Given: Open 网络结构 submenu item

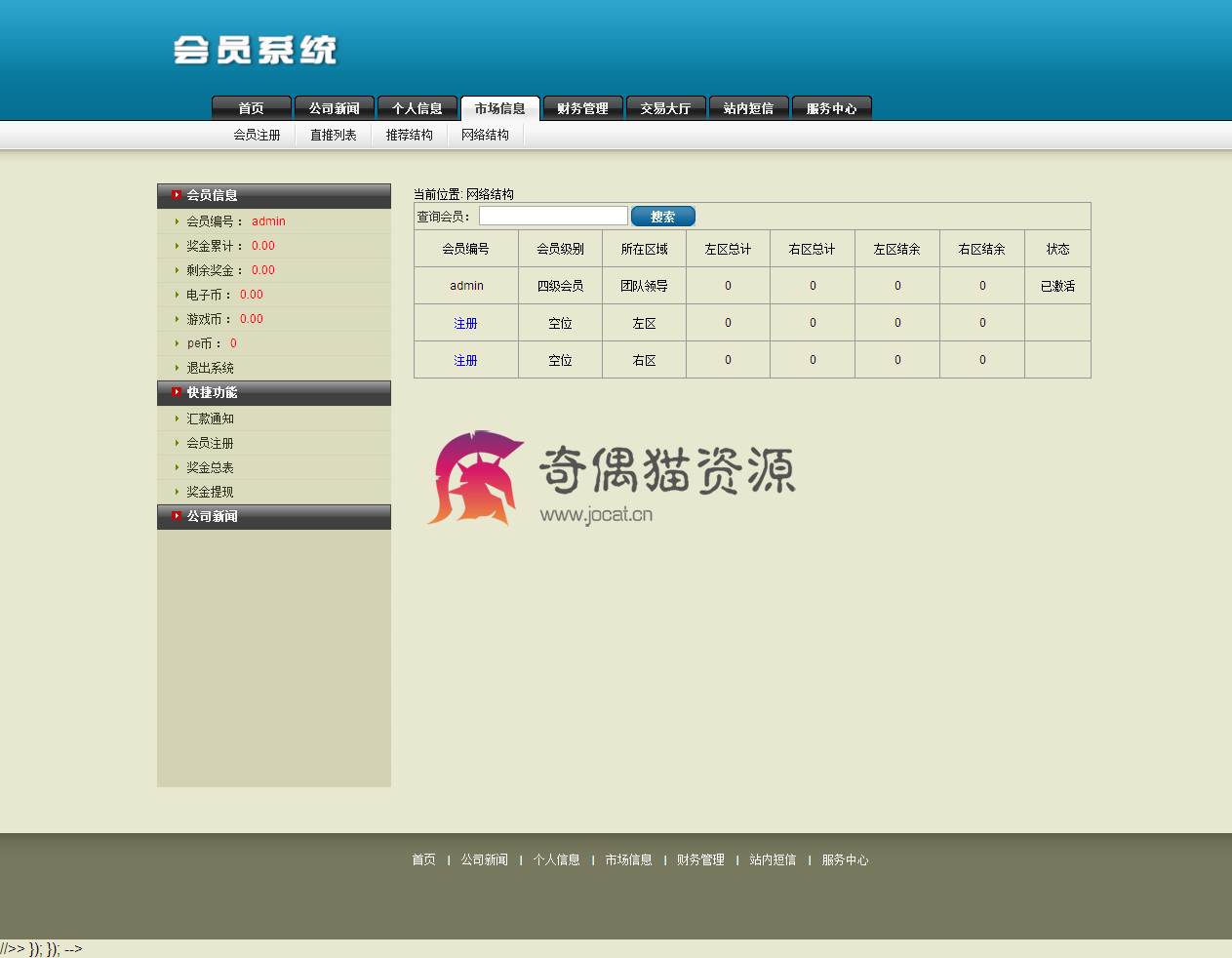Looking at the screenshot, I should [x=486, y=135].
